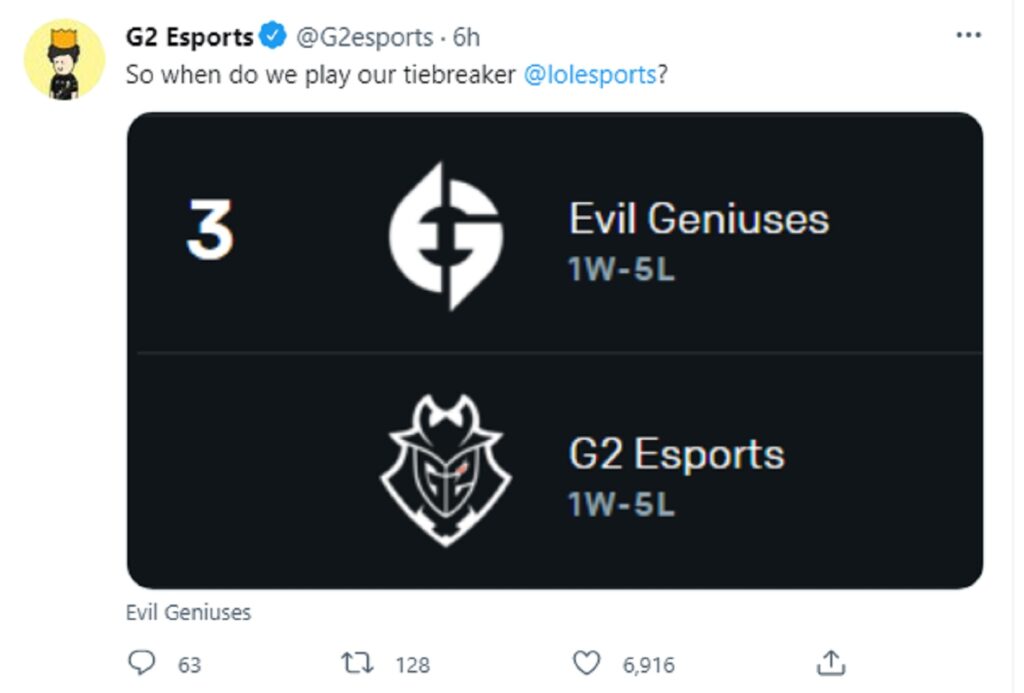
Task: Click the share upload icon
Action: [x=832, y=663]
